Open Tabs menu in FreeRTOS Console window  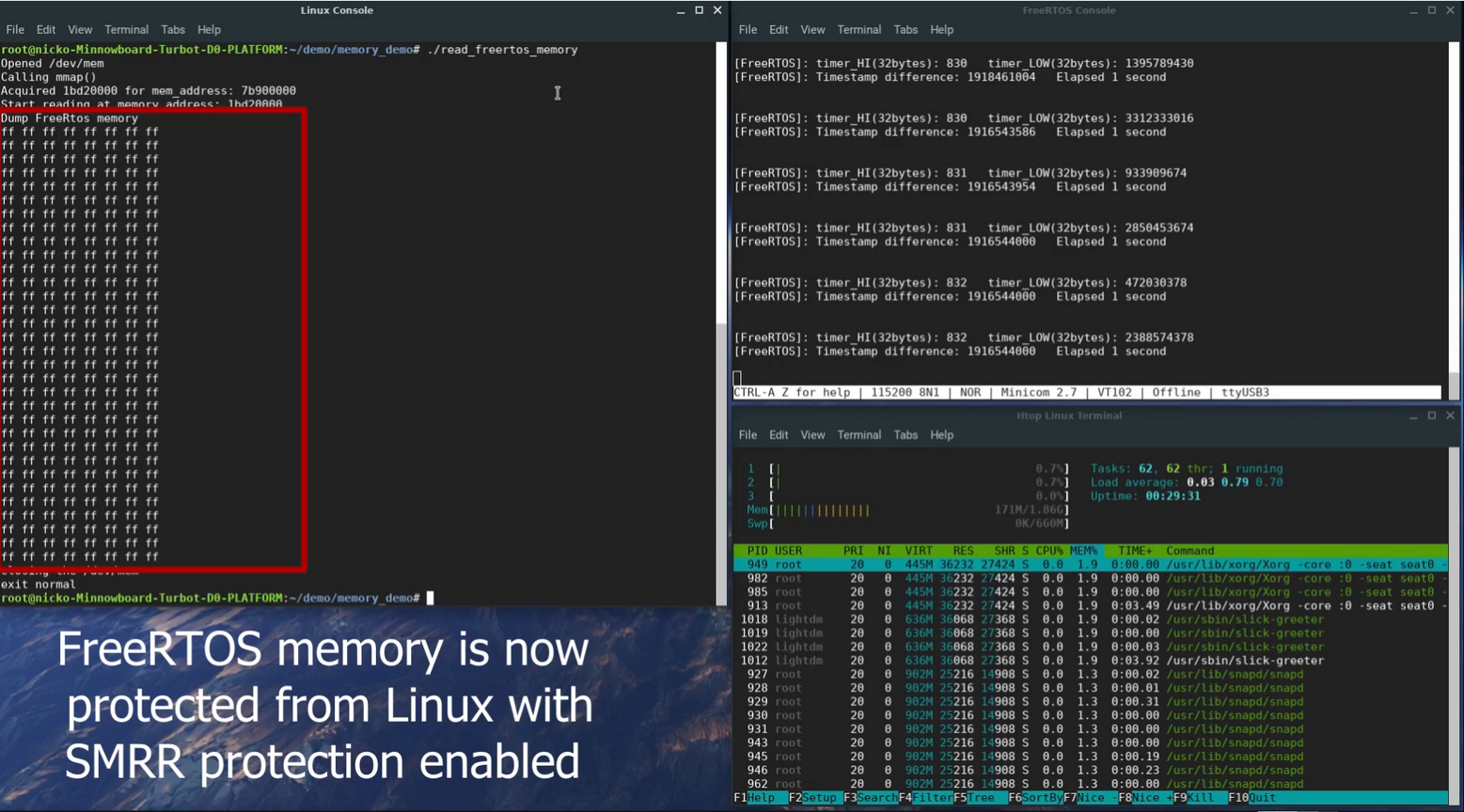[x=905, y=30]
